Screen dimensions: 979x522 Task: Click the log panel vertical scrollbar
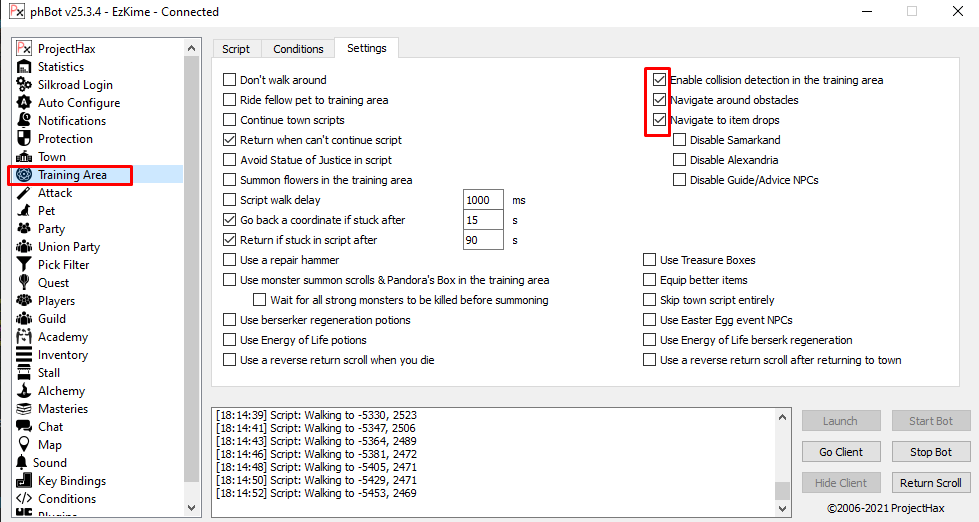(x=782, y=450)
